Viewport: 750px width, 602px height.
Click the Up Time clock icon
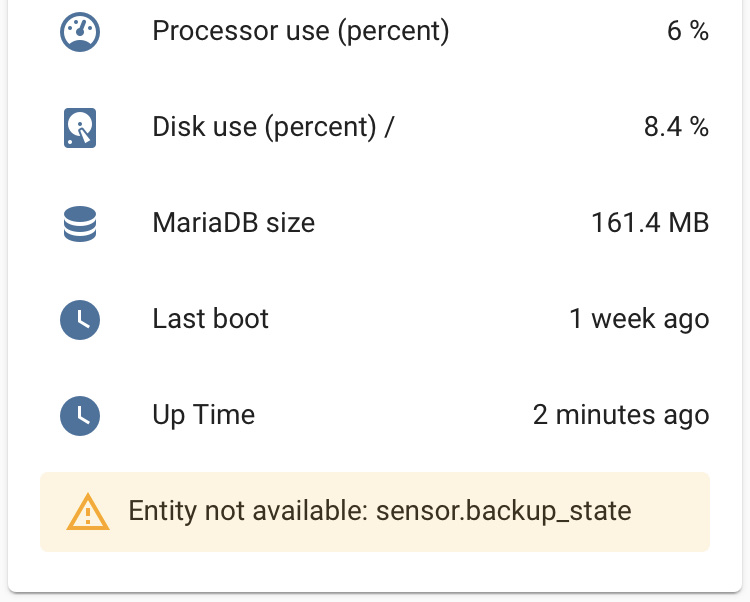[80, 416]
